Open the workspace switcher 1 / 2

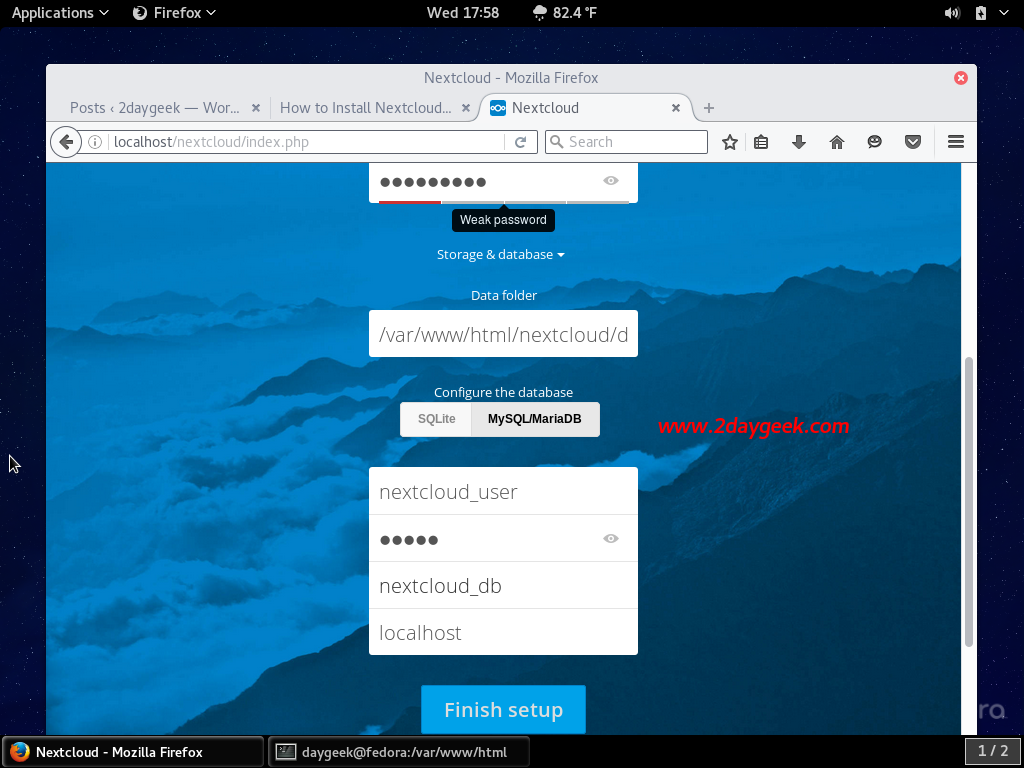click(x=993, y=751)
